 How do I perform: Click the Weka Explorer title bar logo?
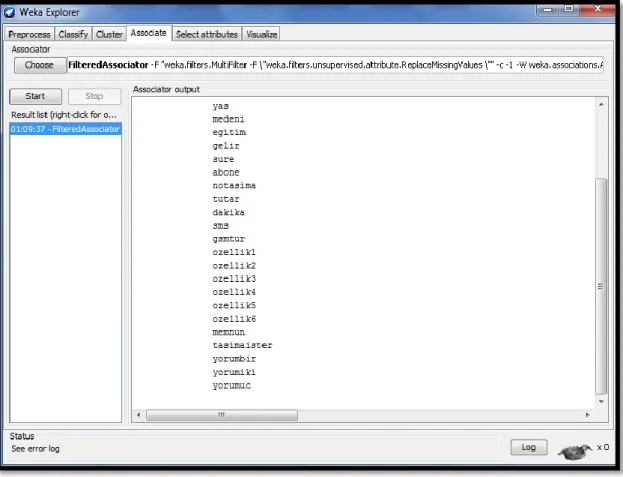(x=10, y=12)
